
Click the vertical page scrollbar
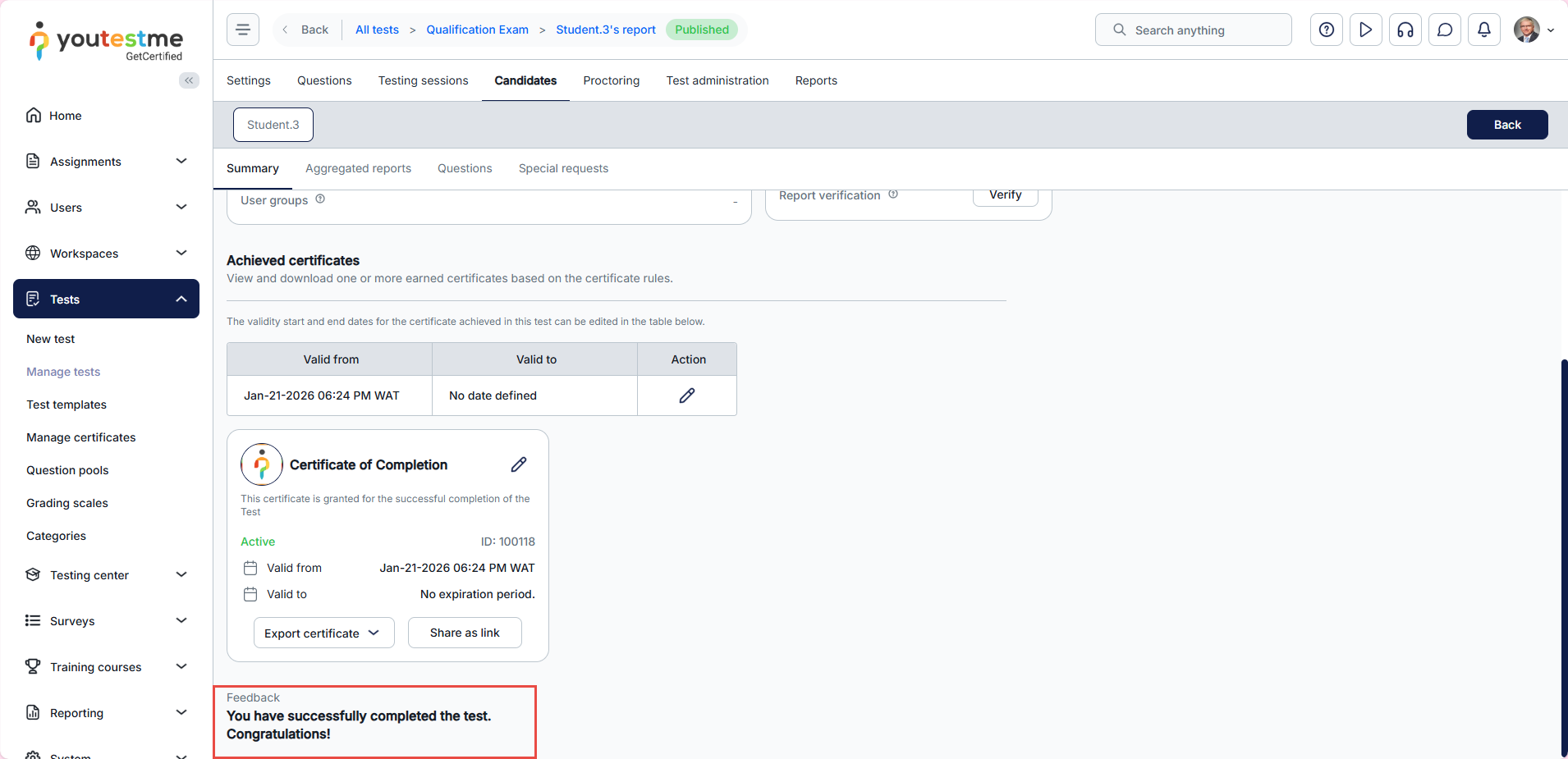1563,558
